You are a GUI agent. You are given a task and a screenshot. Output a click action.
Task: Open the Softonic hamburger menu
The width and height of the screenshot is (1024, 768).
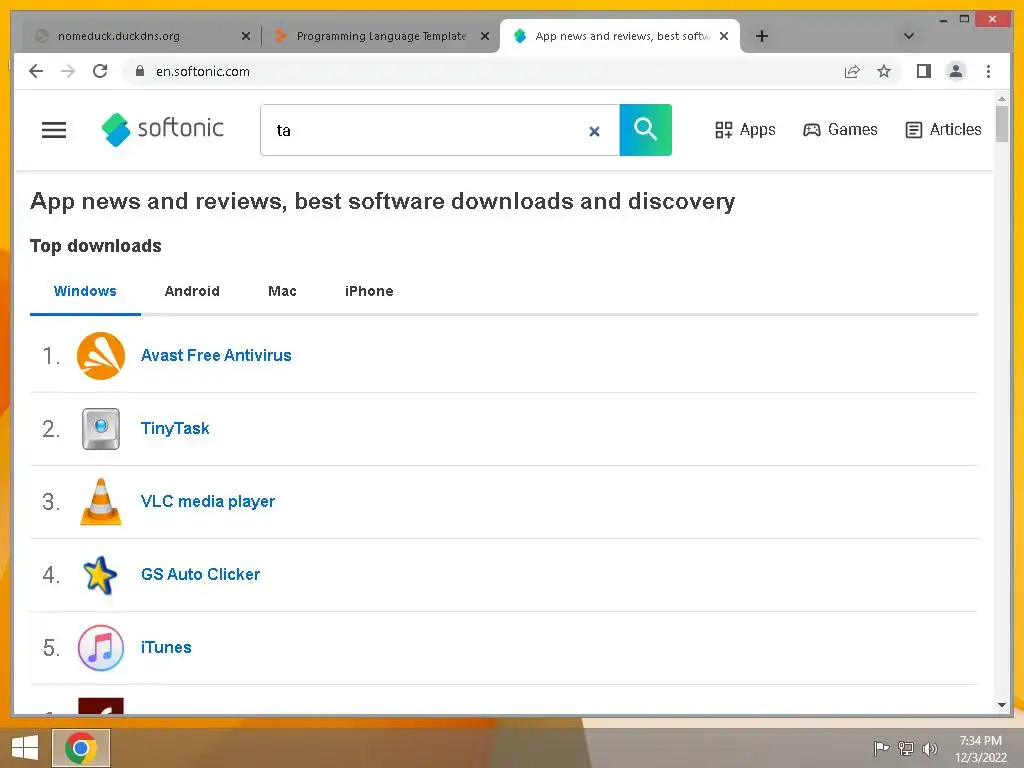[x=54, y=130]
